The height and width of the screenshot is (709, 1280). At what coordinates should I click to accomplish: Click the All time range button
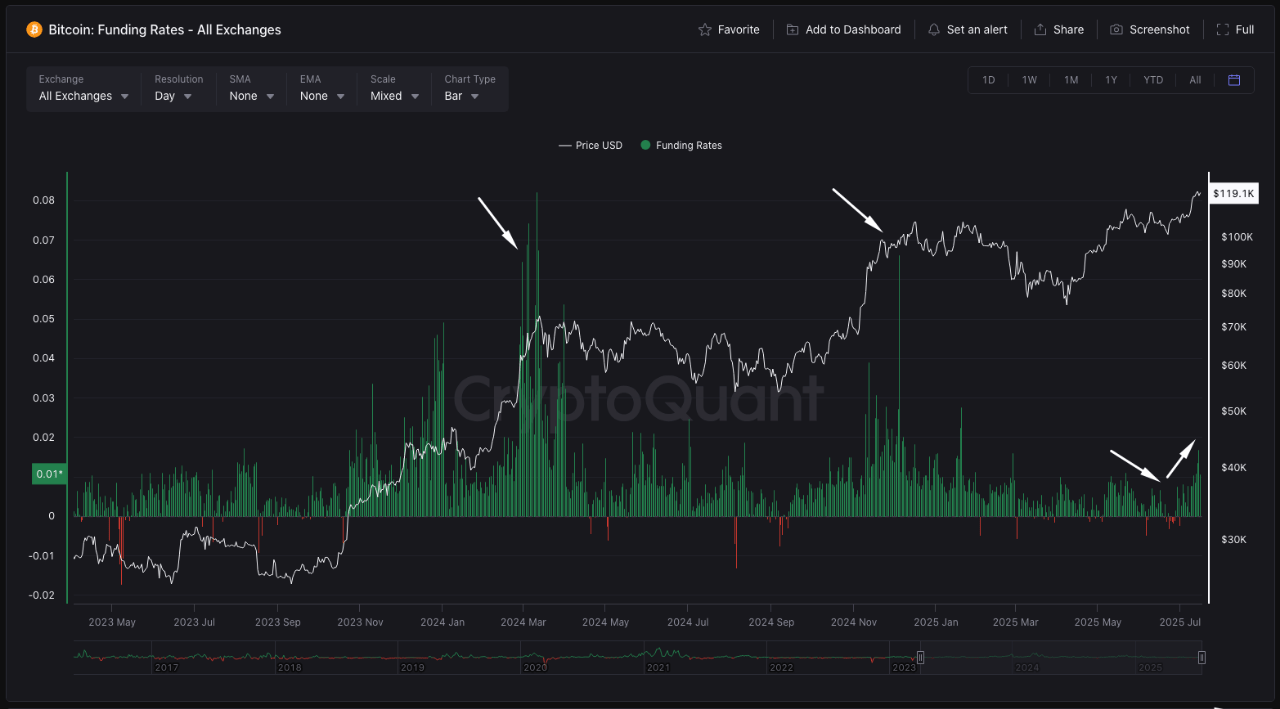1194,79
